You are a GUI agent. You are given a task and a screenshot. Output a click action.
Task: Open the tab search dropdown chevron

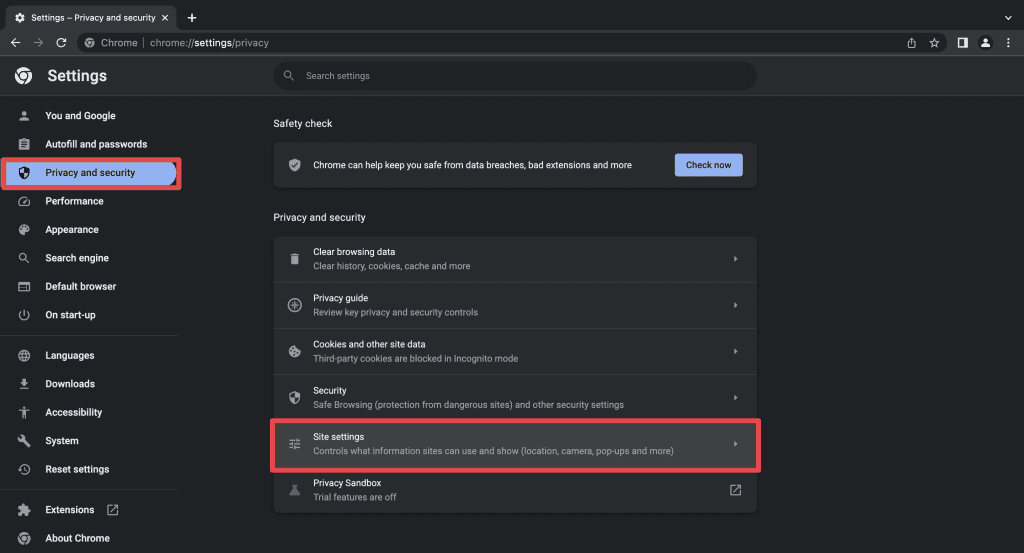tap(1008, 18)
